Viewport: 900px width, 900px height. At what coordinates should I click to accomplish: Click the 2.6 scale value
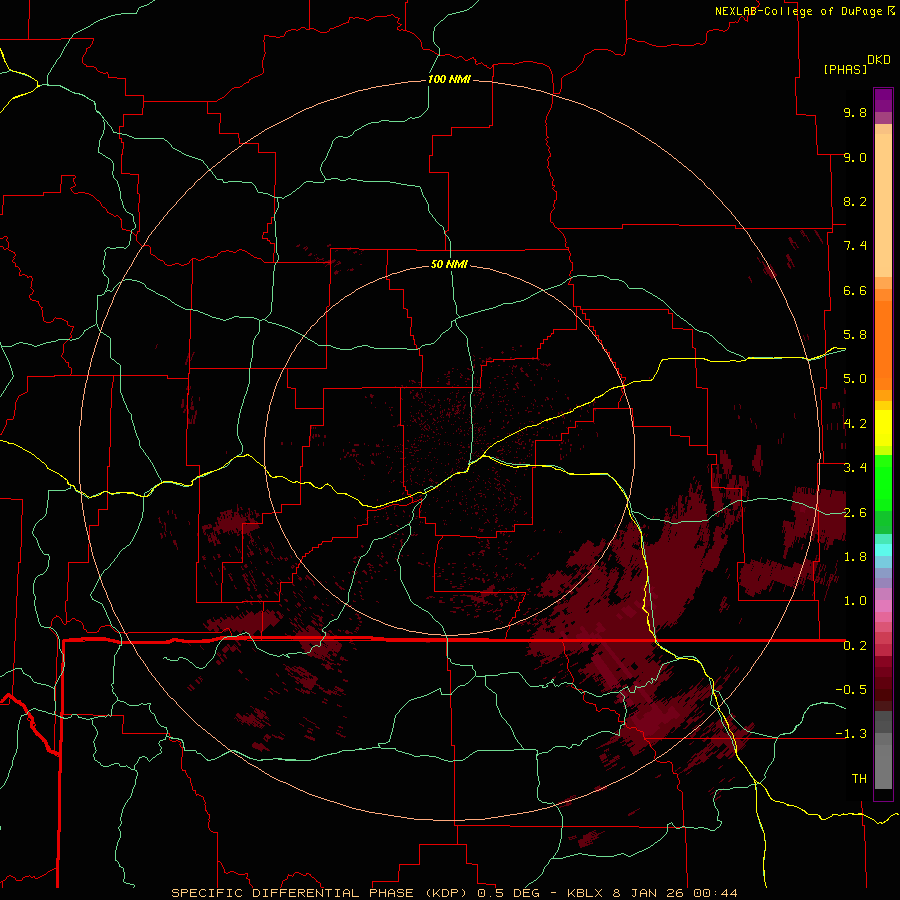[855, 513]
